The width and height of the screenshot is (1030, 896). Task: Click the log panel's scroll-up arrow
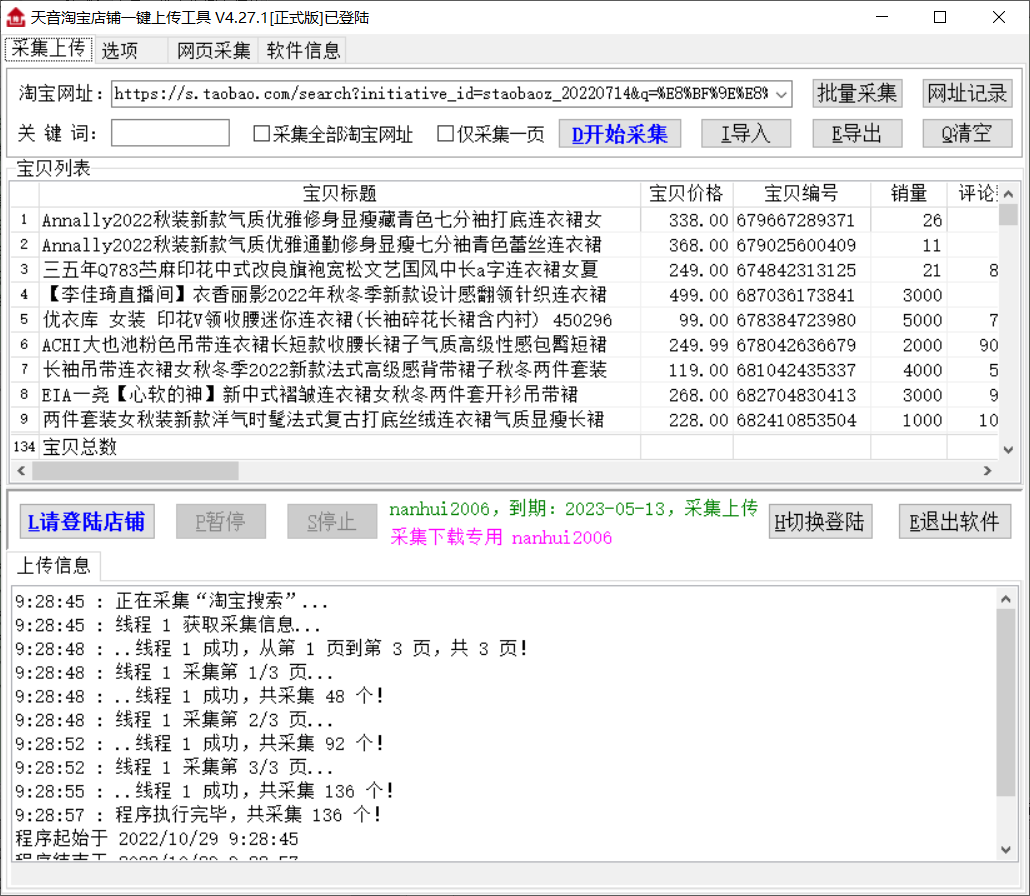point(1007,597)
